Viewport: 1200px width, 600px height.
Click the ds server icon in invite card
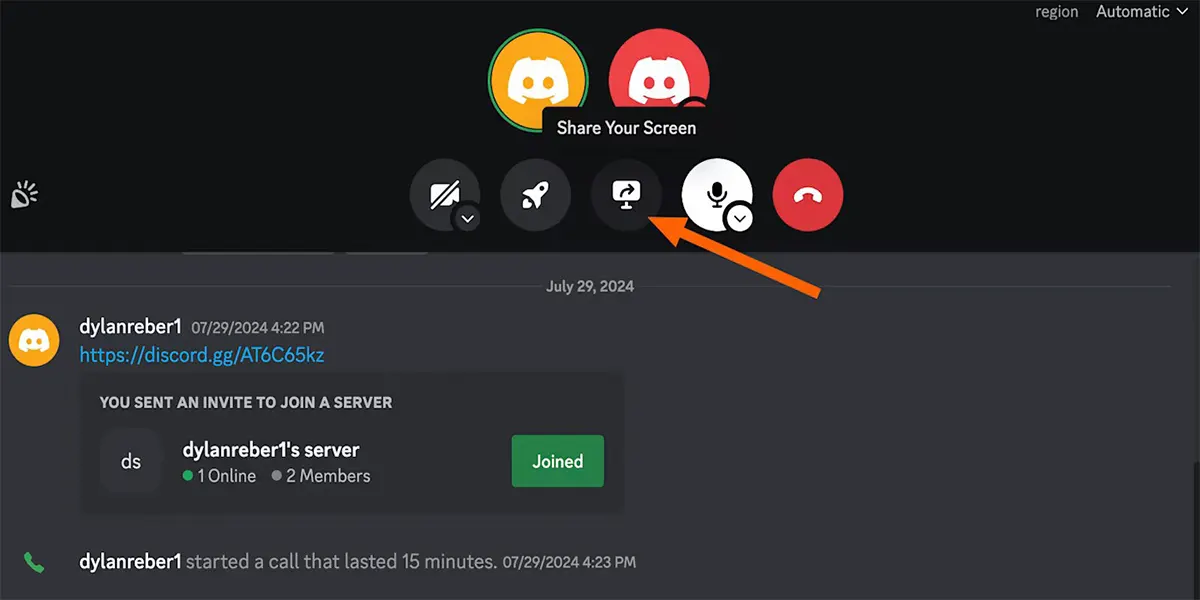coord(131,461)
